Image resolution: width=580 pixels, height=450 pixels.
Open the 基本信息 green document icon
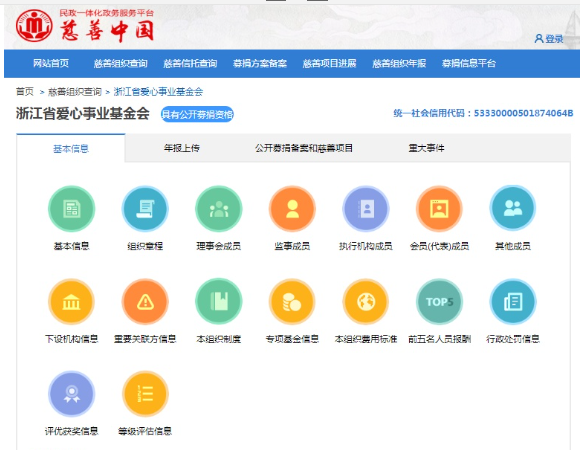click(x=71, y=209)
